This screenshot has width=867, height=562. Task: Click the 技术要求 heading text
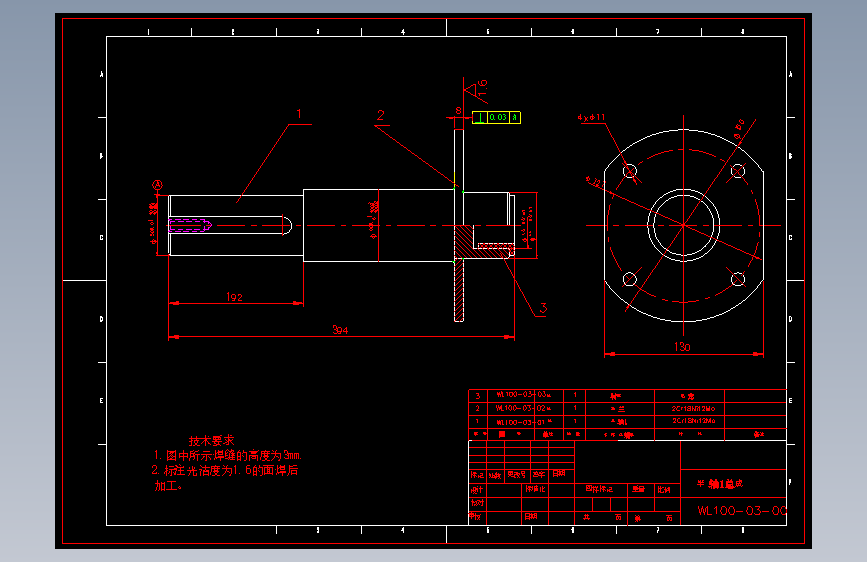tap(211, 441)
